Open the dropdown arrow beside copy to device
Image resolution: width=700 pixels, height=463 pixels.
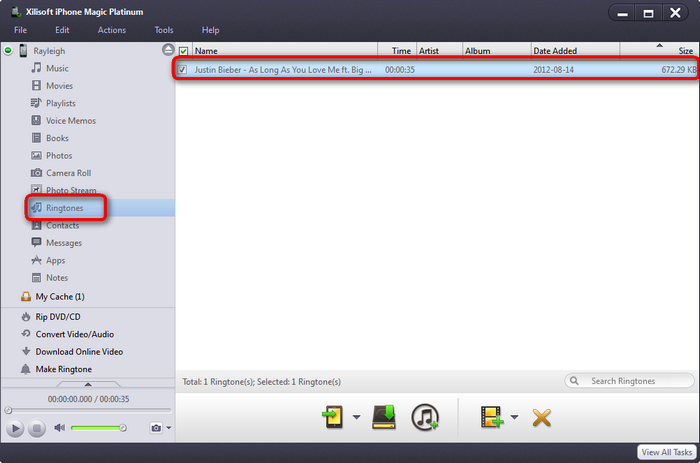point(356,418)
